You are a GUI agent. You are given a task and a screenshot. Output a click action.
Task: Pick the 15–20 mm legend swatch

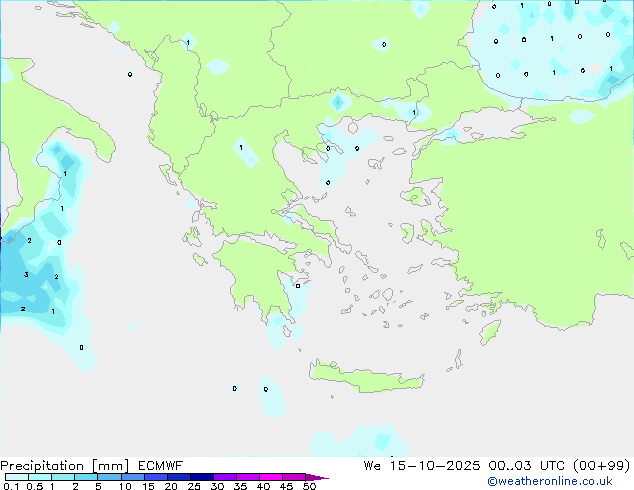pyautogui.click(x=155, y=477)
